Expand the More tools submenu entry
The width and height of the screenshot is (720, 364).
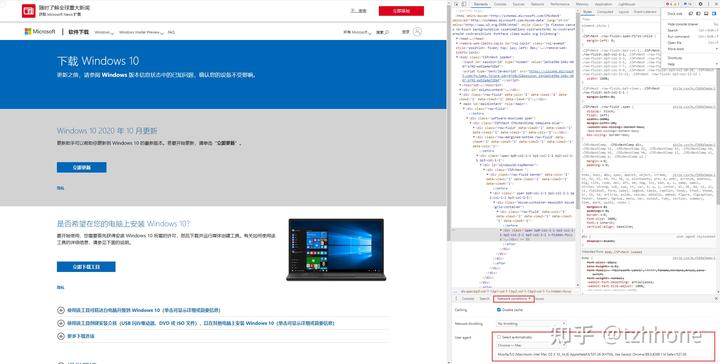pos(692,49)
